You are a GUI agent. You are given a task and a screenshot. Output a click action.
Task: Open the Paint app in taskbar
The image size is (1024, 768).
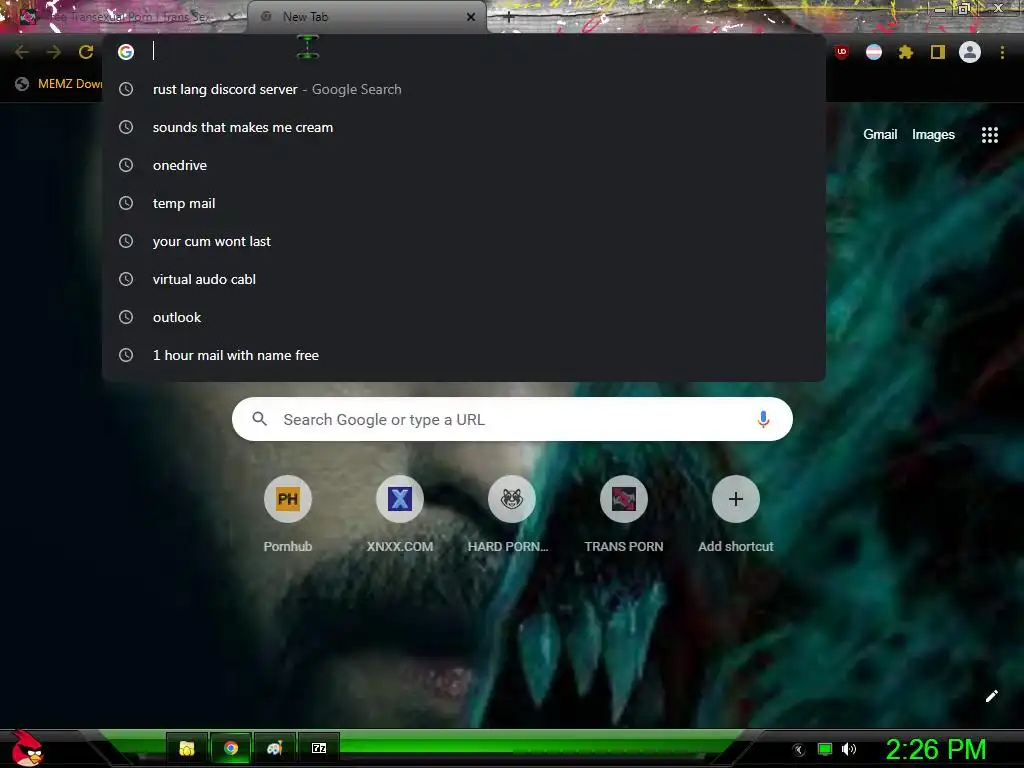[274, 748]
